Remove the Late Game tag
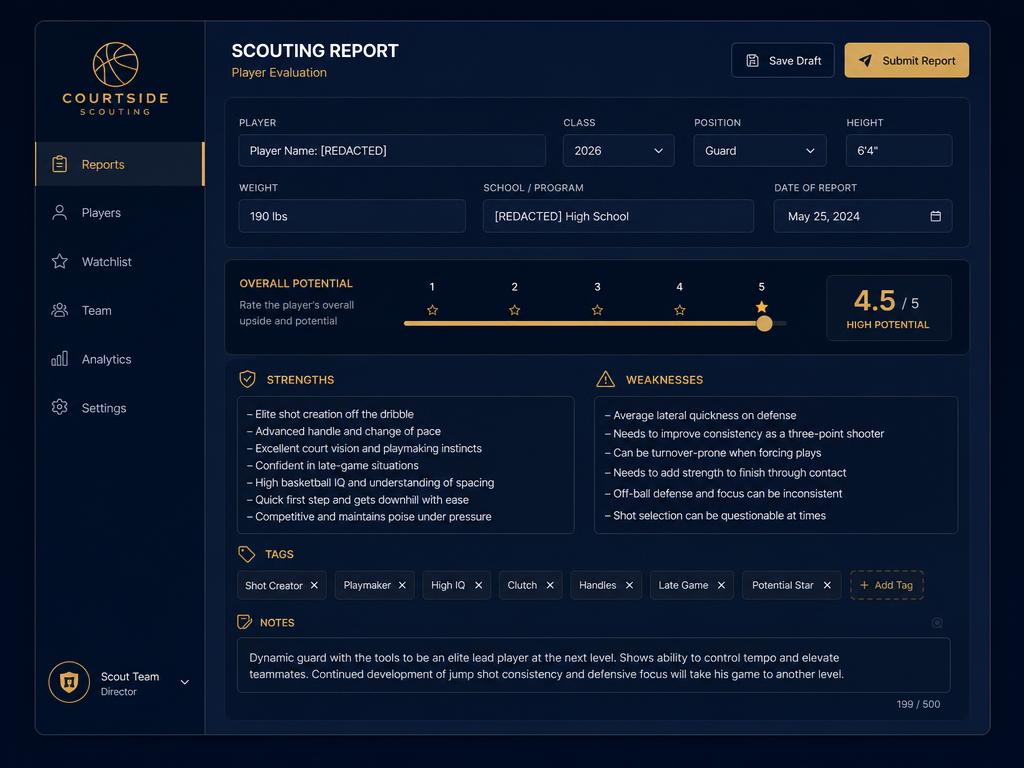Viewport: 1024px width, 768px height. (x=722, y=585)
